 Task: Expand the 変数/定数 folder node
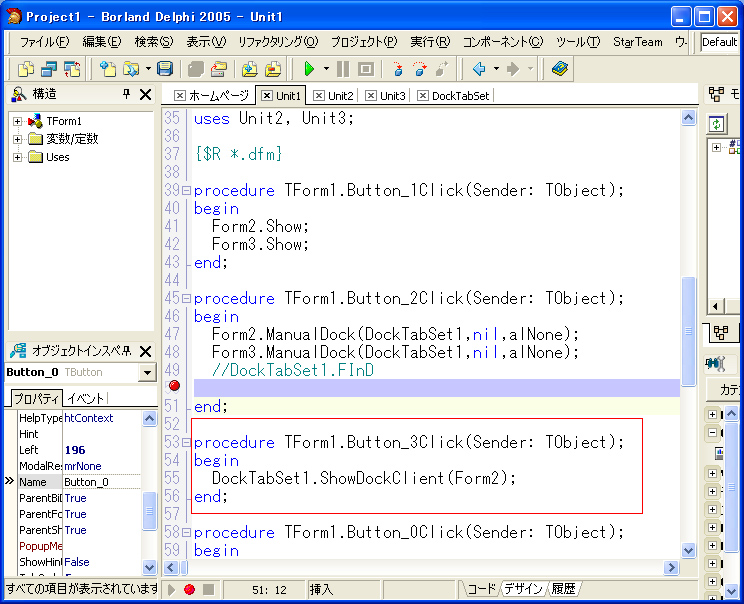click(x=18, y=139)
